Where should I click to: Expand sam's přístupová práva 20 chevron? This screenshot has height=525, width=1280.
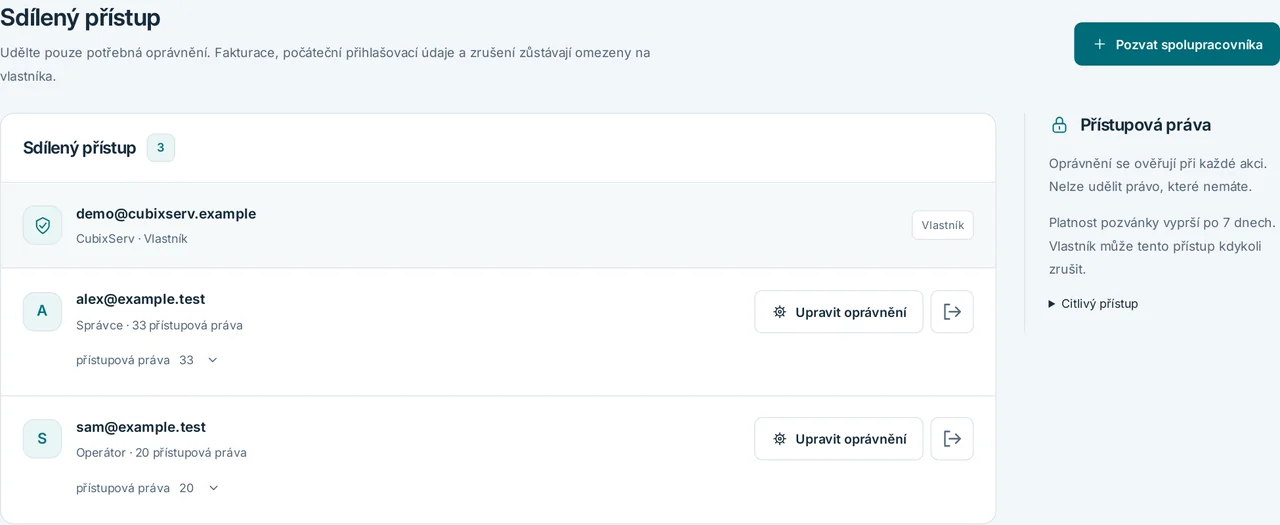click(212, 488)
